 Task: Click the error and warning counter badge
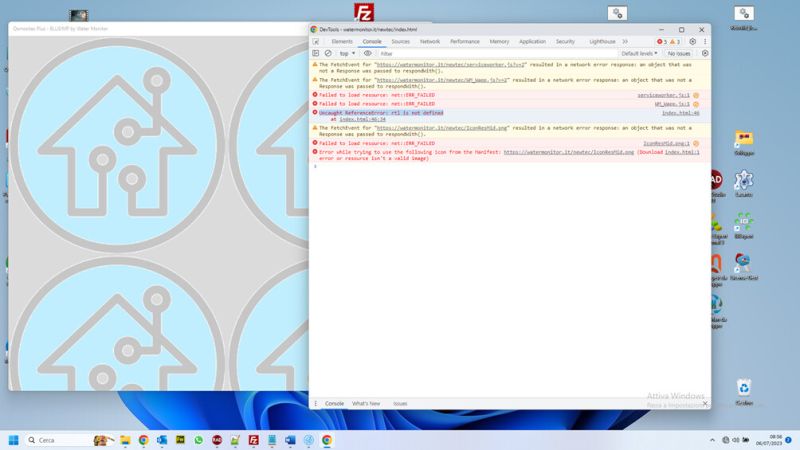[x=668, y=42]
